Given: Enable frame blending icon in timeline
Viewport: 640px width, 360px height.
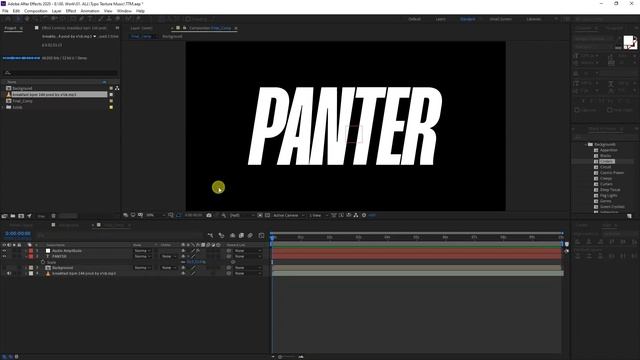Looking at the screenshot, I should click(x=241, y=235).
